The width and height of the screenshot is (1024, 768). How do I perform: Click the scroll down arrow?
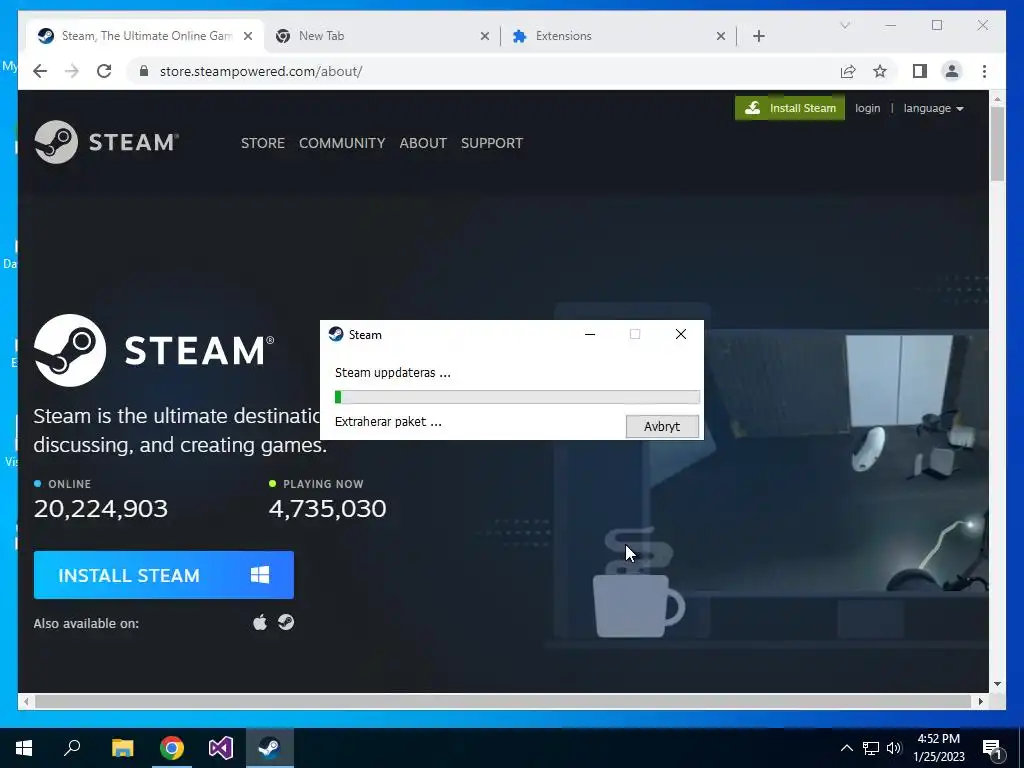click(997, 684)
